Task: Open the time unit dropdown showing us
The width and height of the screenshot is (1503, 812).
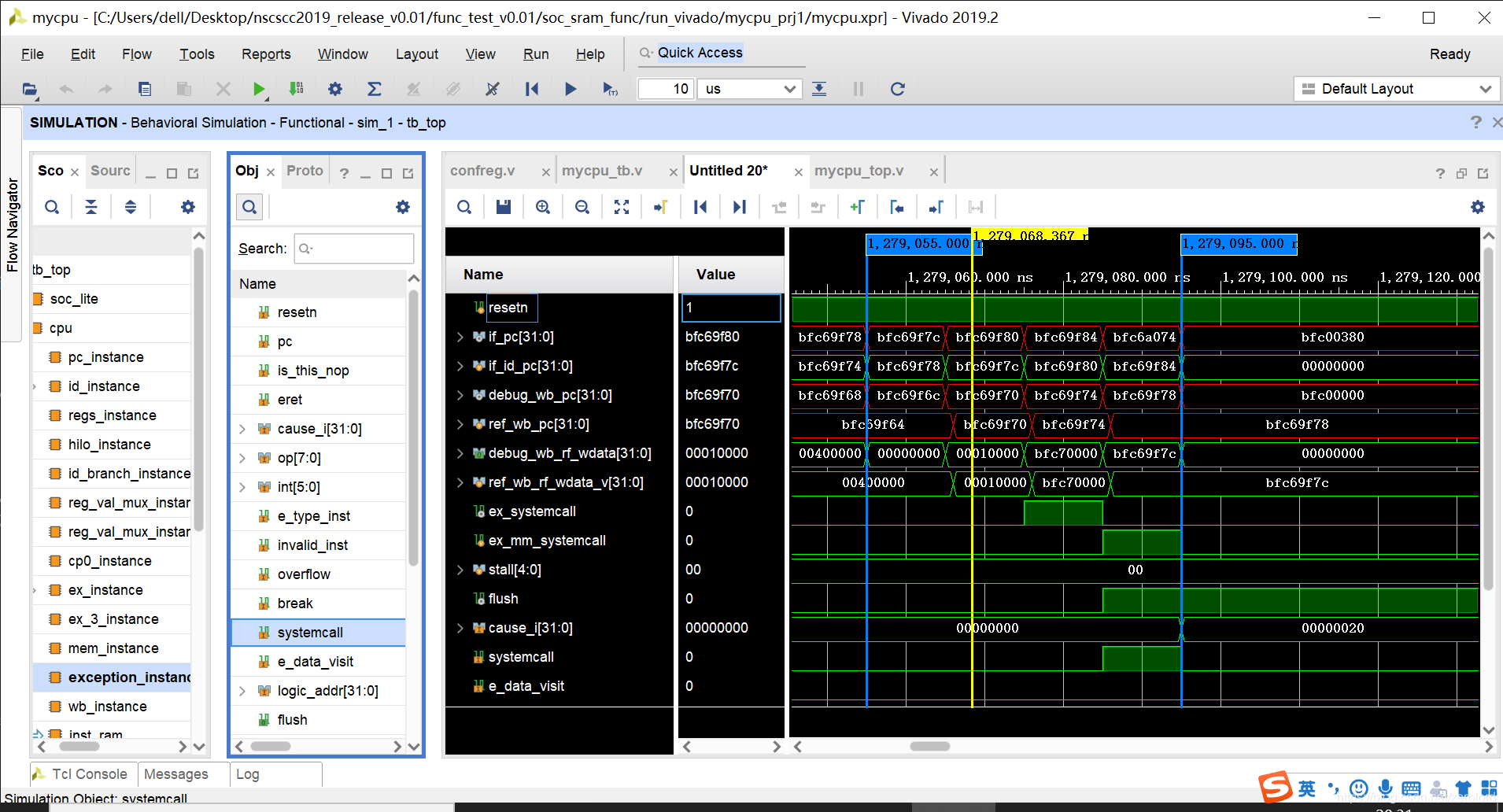Action: 750,89
